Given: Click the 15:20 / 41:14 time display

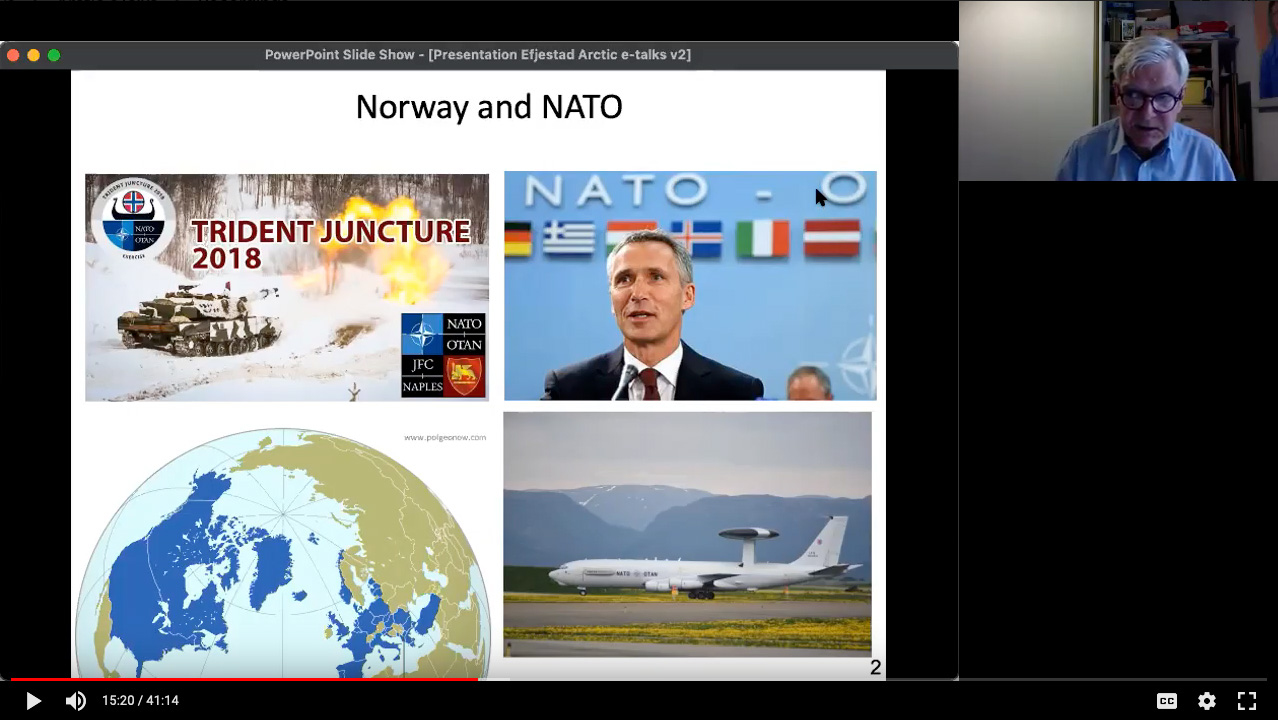Looking at the screenshot, I should tap(140, 701).
